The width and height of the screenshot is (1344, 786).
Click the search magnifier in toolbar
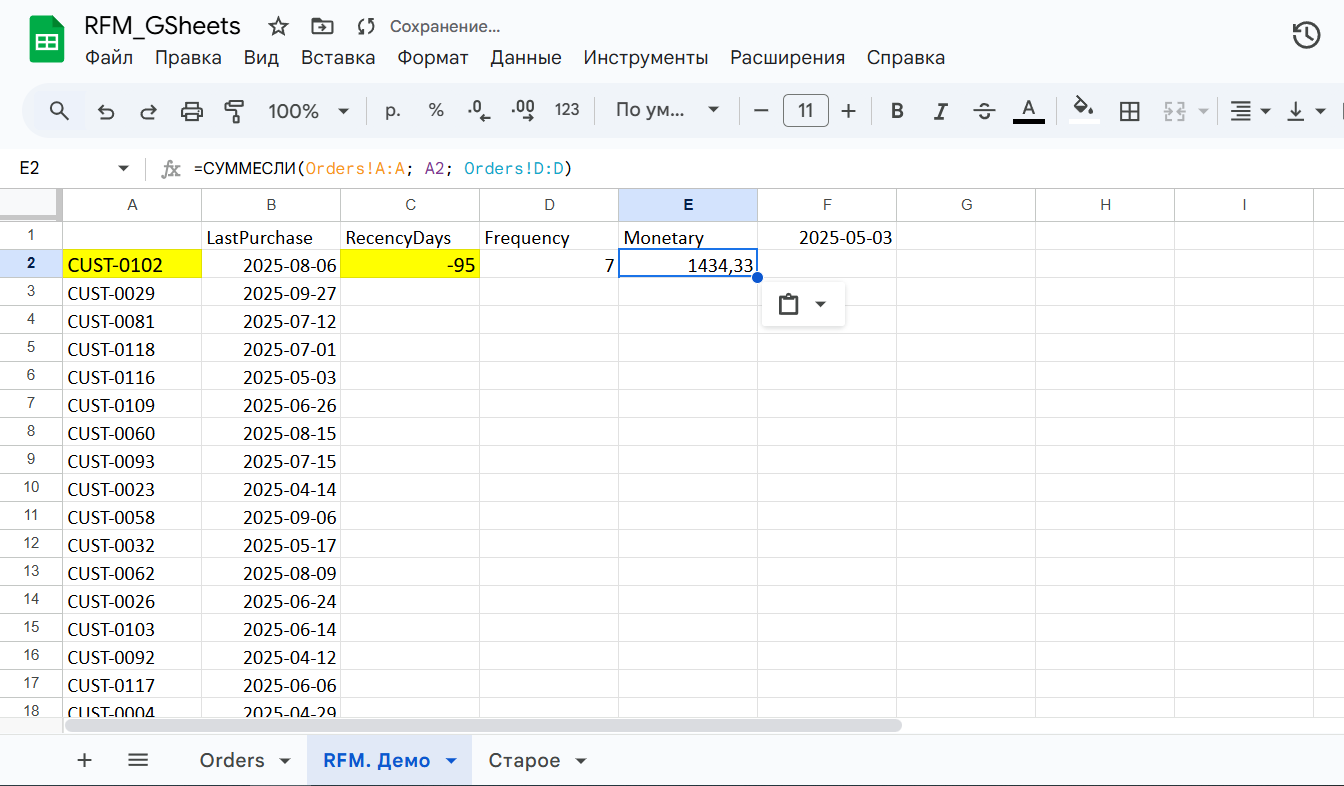(x=59, y=111)
